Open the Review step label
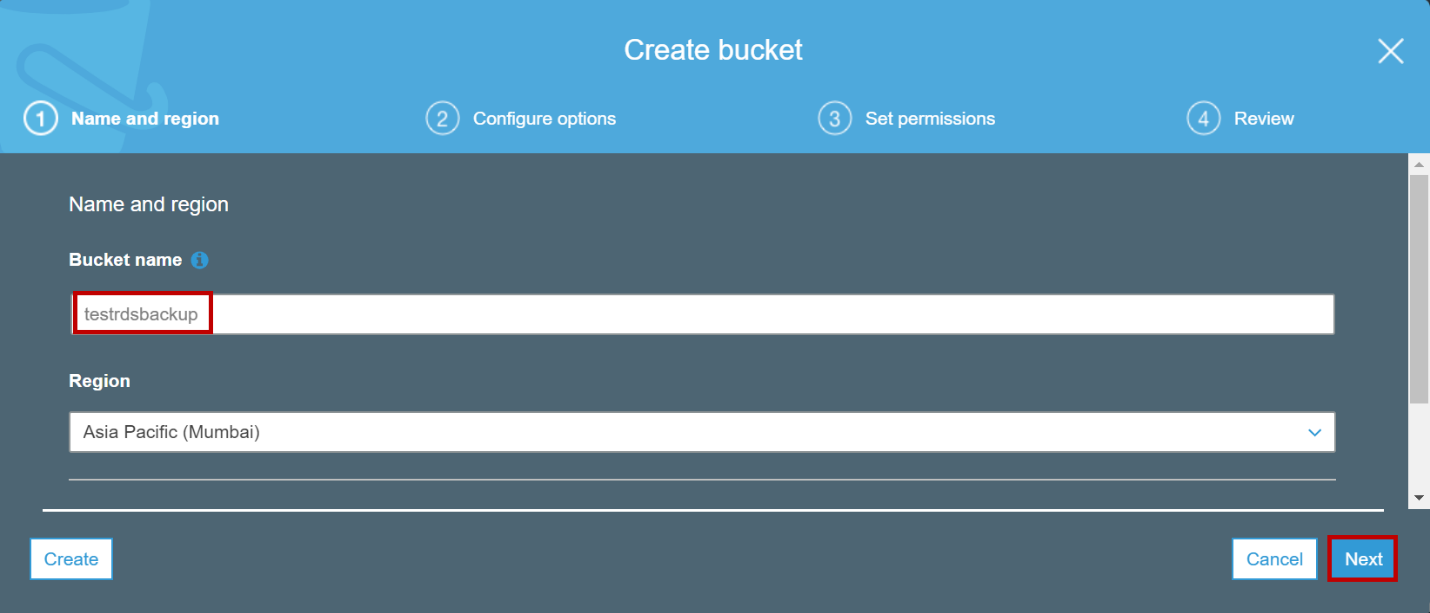The image size is (1430, 613). pos(1264,119)
